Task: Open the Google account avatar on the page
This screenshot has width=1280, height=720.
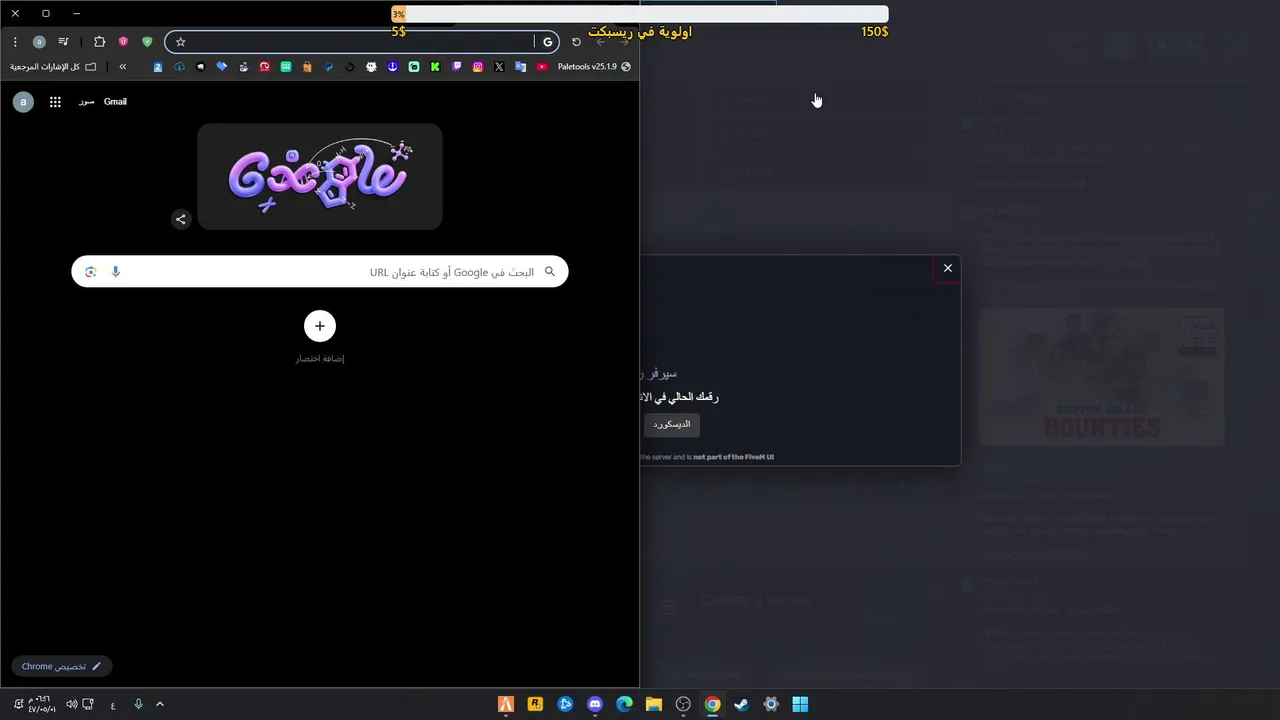Action: coord(23,101)
